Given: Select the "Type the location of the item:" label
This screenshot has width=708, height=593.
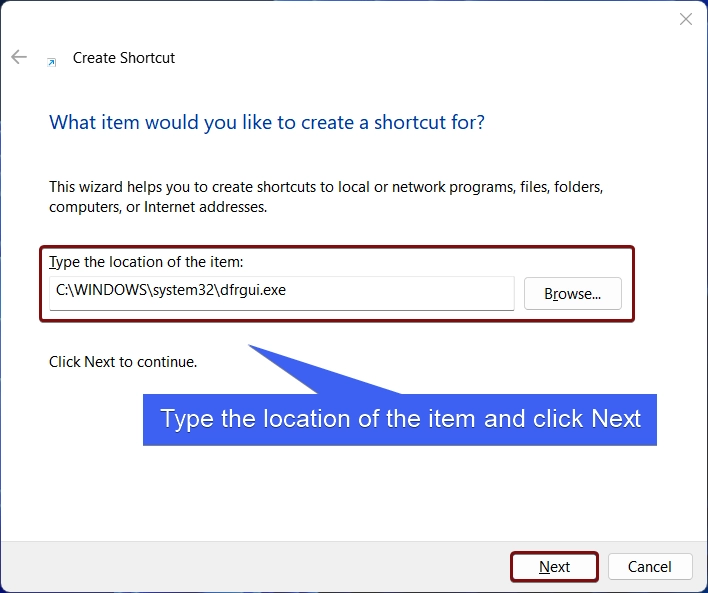Looking at the screenshot, I should [146, 262].
